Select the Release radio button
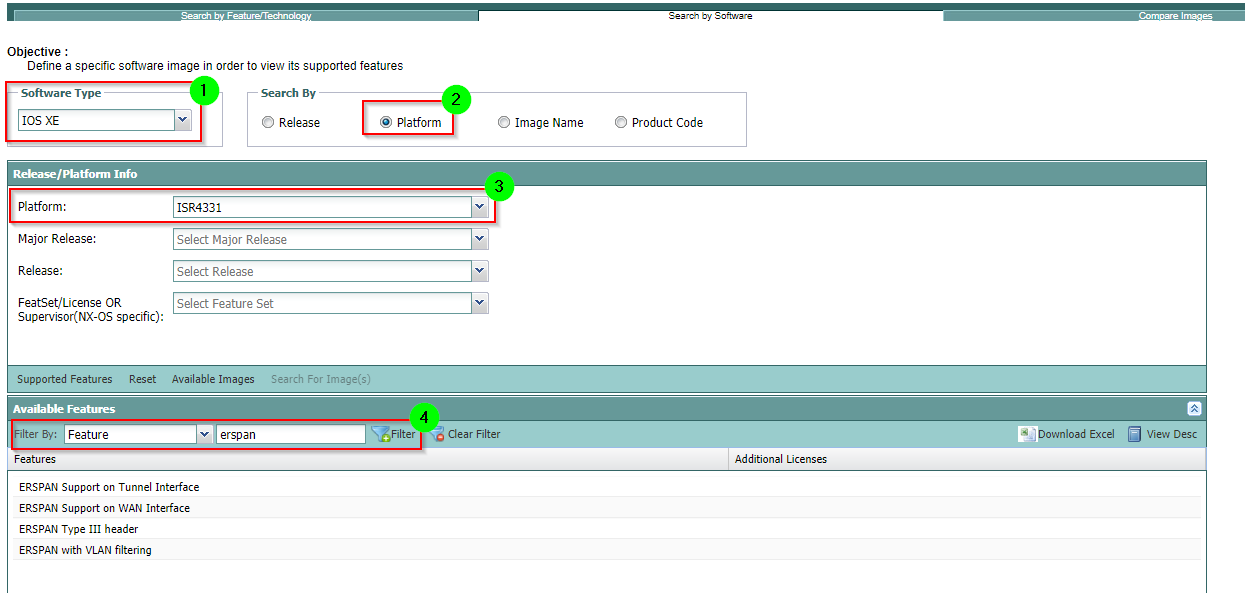1245x593 pixels. (x=267, y=121)
